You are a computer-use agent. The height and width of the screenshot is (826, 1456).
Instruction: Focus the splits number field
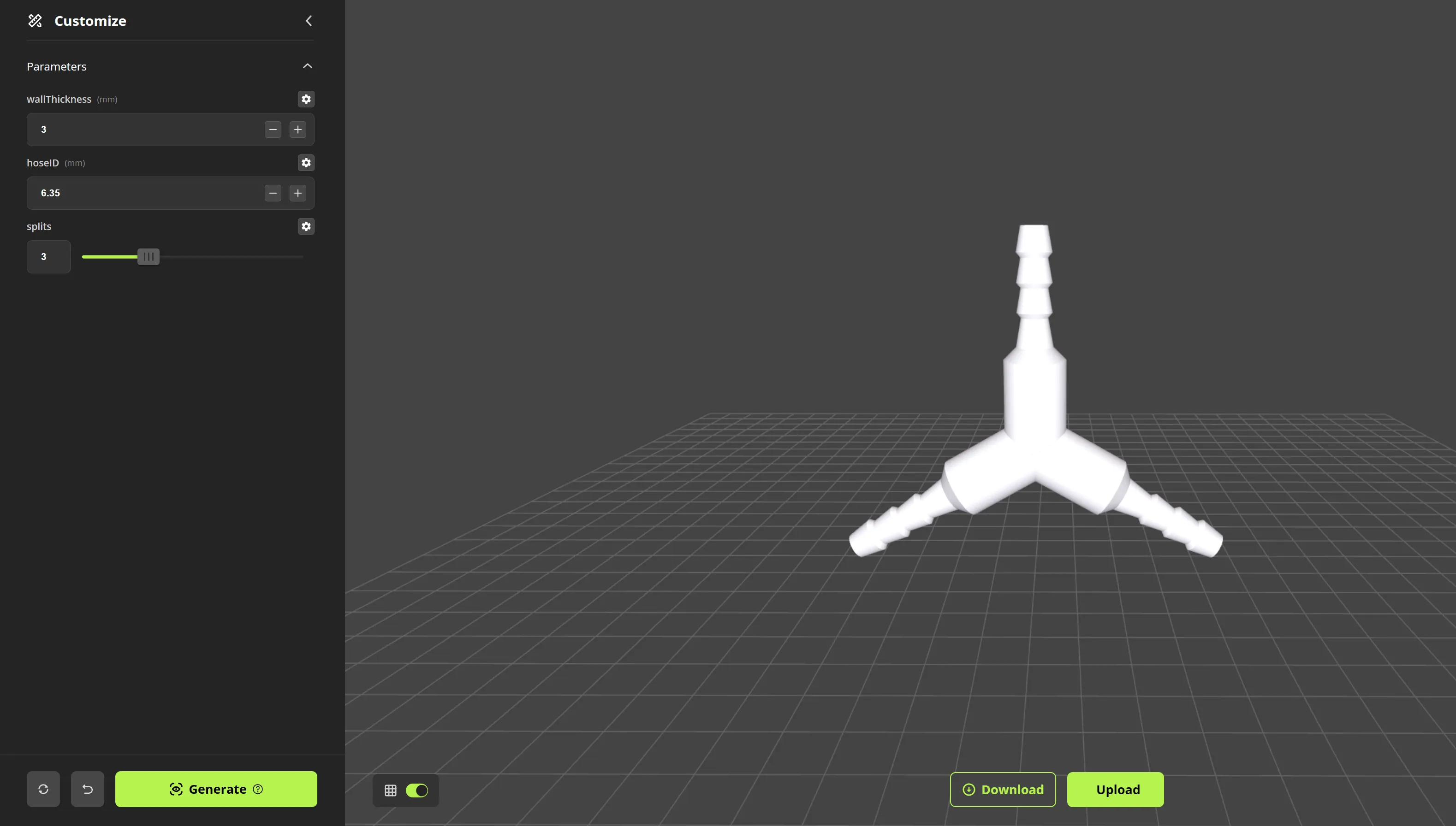pos(49,256)
